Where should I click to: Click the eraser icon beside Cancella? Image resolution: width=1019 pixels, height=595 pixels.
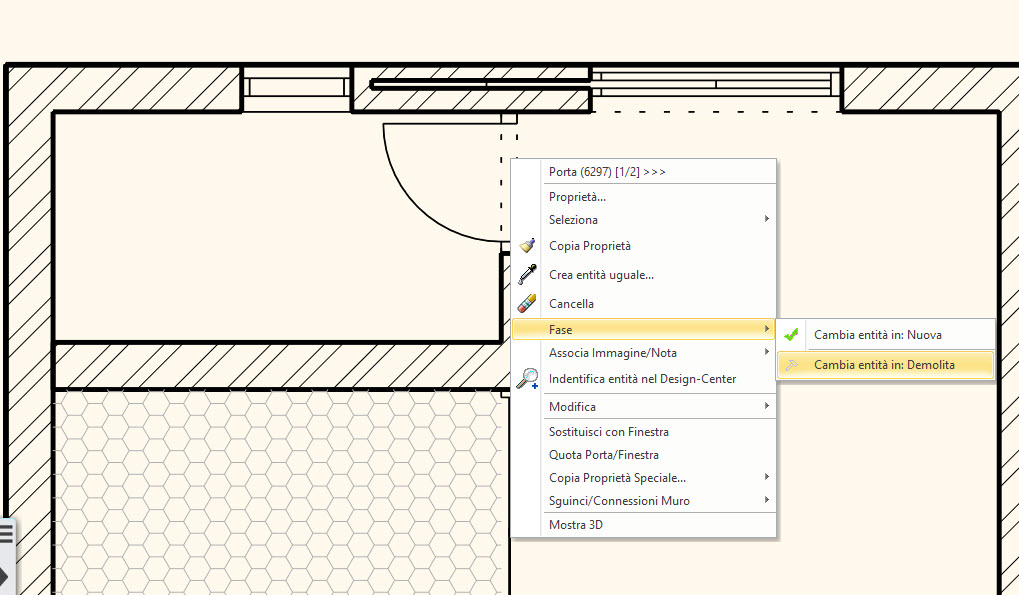(x=527, y=303)
